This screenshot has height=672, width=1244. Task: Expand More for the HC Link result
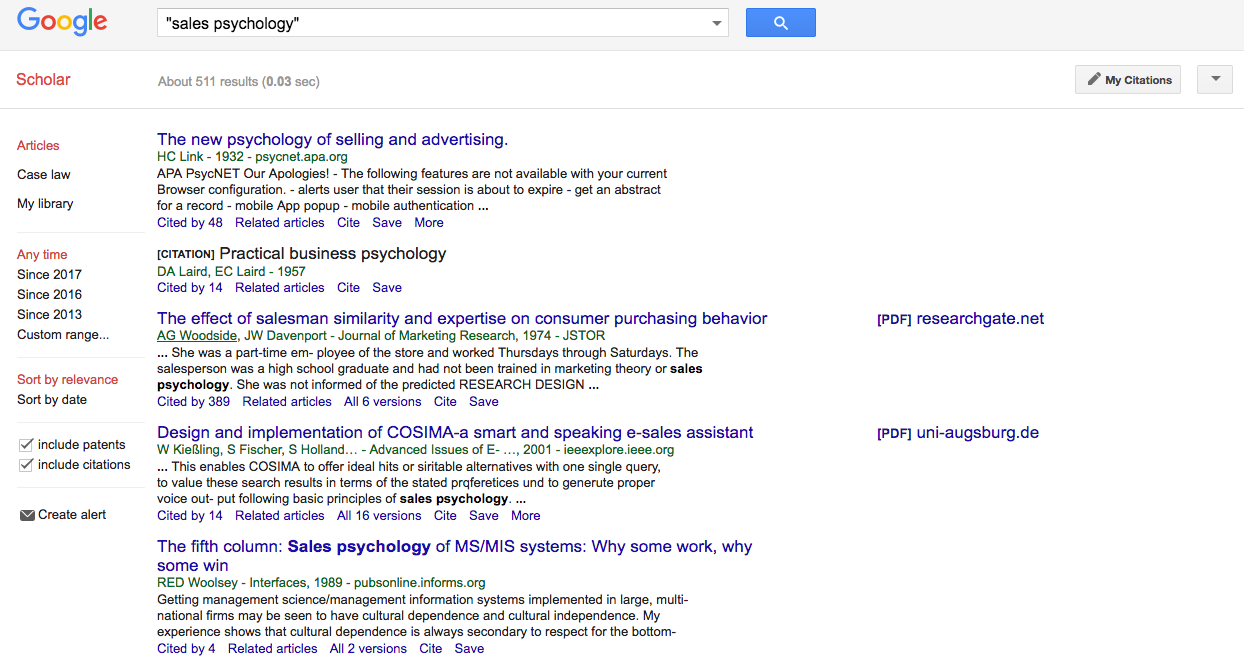click(429, 223)
